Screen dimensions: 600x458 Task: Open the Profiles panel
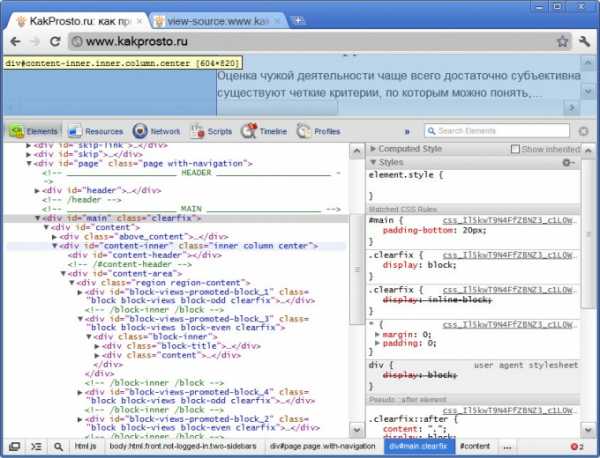click(x=318, y=131)
